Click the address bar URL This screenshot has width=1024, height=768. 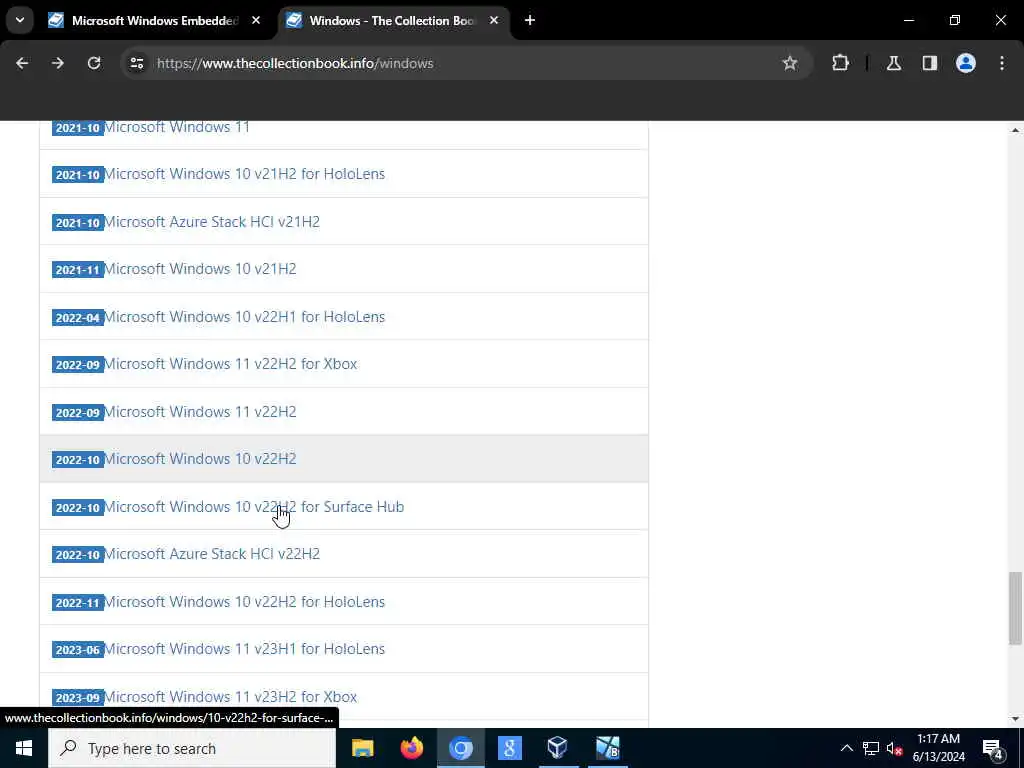tap(295, 63)
